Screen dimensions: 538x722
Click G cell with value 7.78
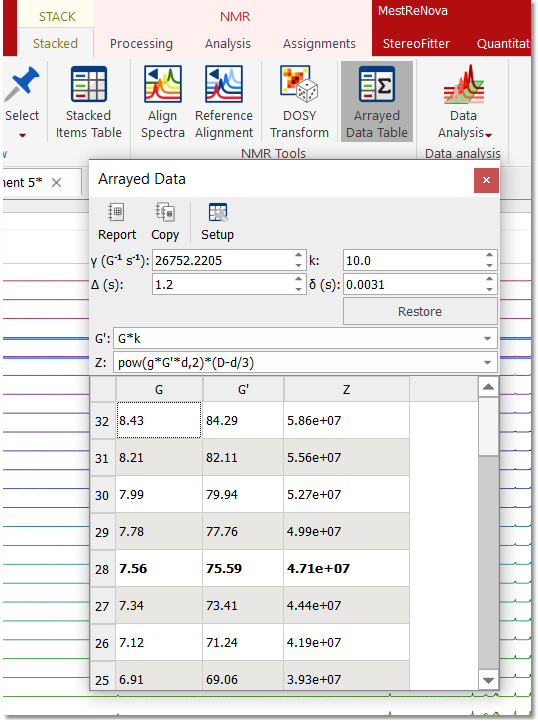click(x=159, y=531)
